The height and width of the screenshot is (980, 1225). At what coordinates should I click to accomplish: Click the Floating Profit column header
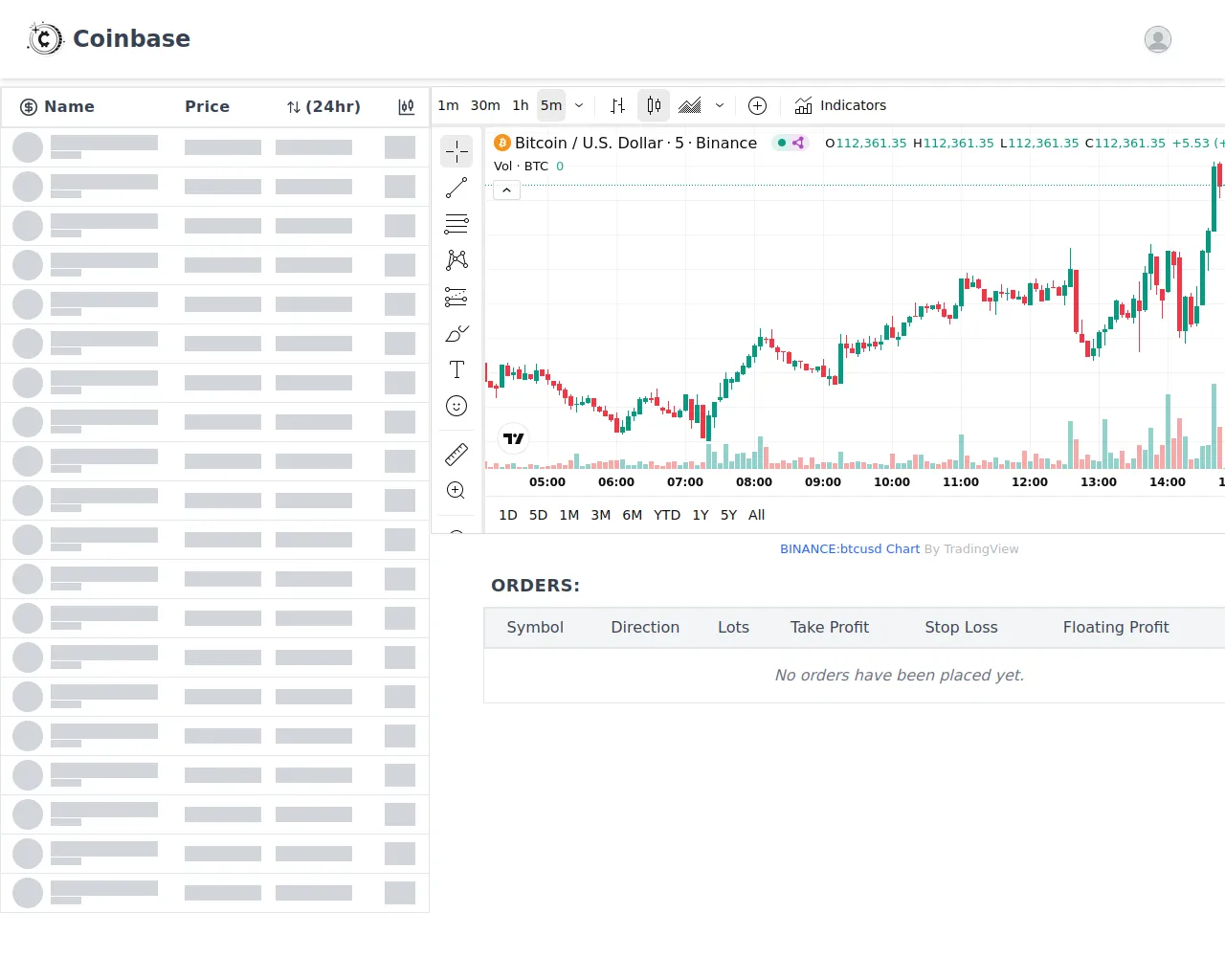[x=1116, y=628]
